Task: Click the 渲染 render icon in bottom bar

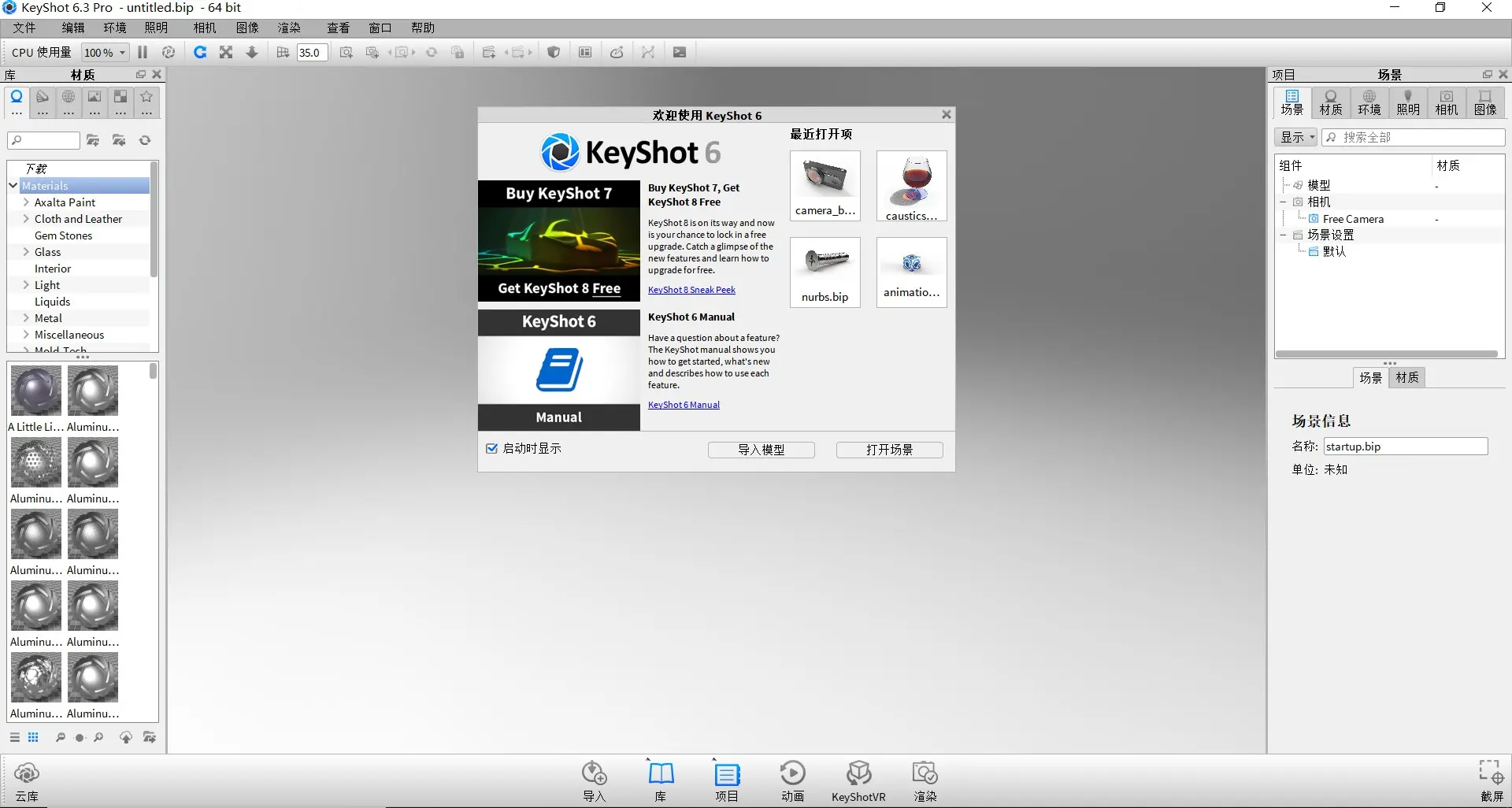Action: [925, 781]
